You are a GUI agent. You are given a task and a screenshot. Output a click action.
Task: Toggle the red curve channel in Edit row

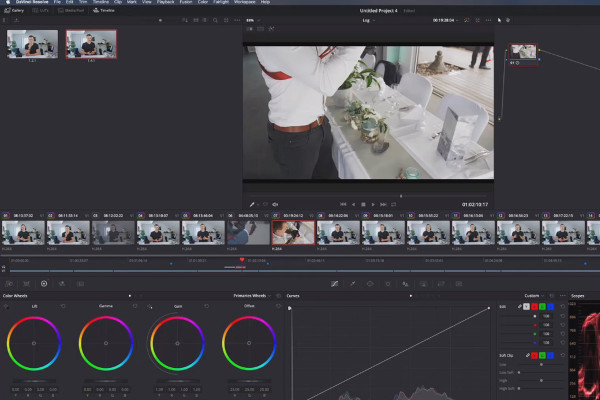535,307
